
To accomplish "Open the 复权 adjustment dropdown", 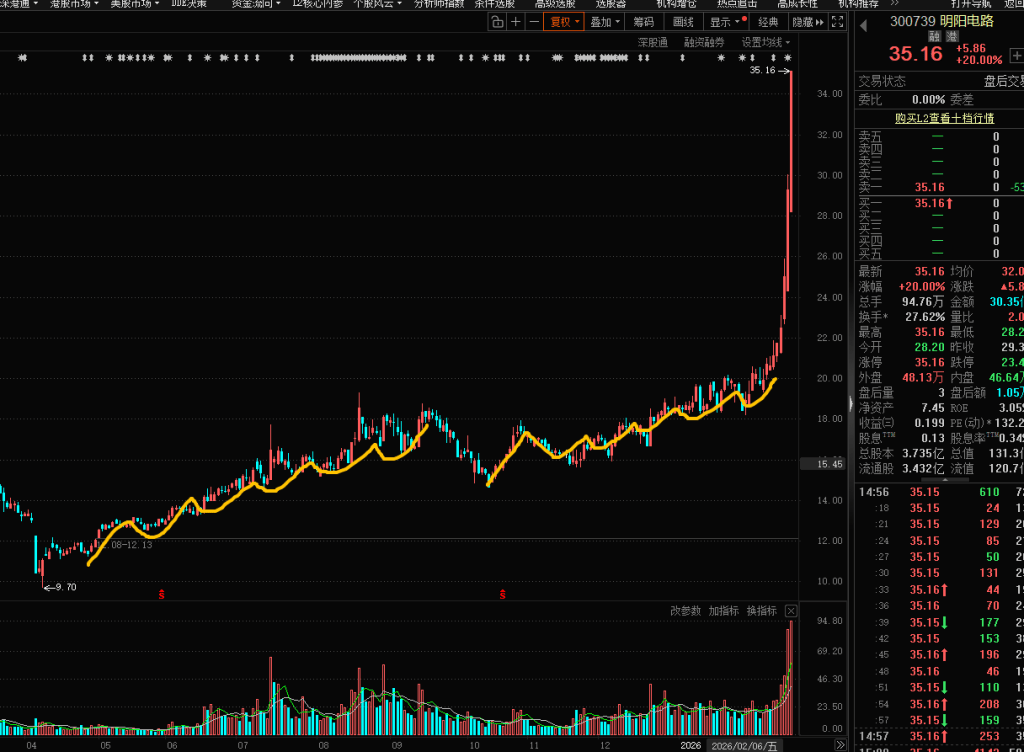I will click(x=564, y=22).
